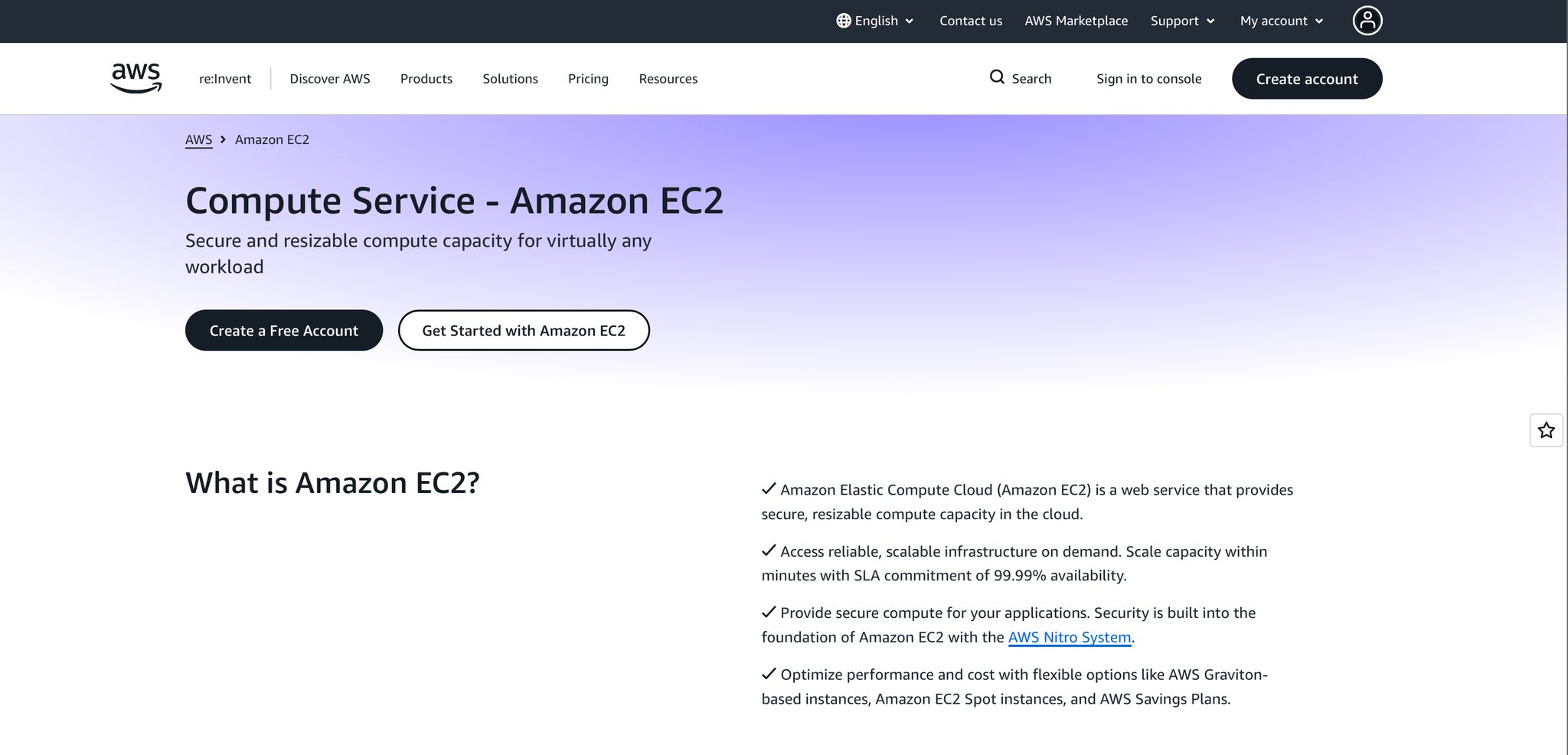Click the Sign in to console link
The width and height of the screenshot is (1568, 755).
pos(1148,79)
